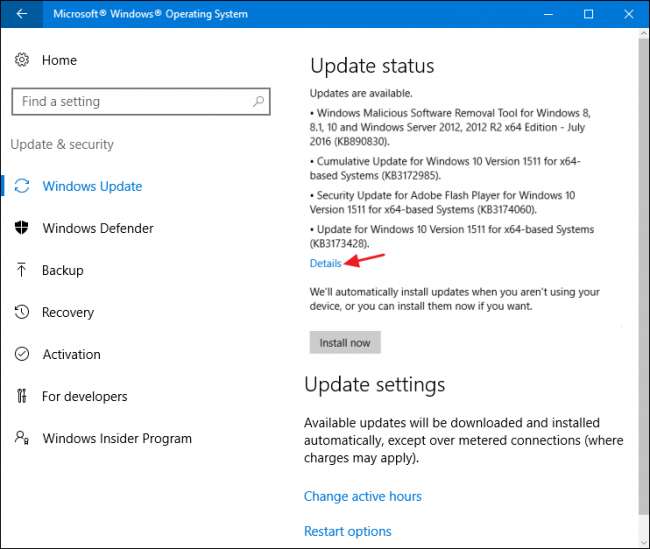Click the Recovery clock icon

point(22,312)
